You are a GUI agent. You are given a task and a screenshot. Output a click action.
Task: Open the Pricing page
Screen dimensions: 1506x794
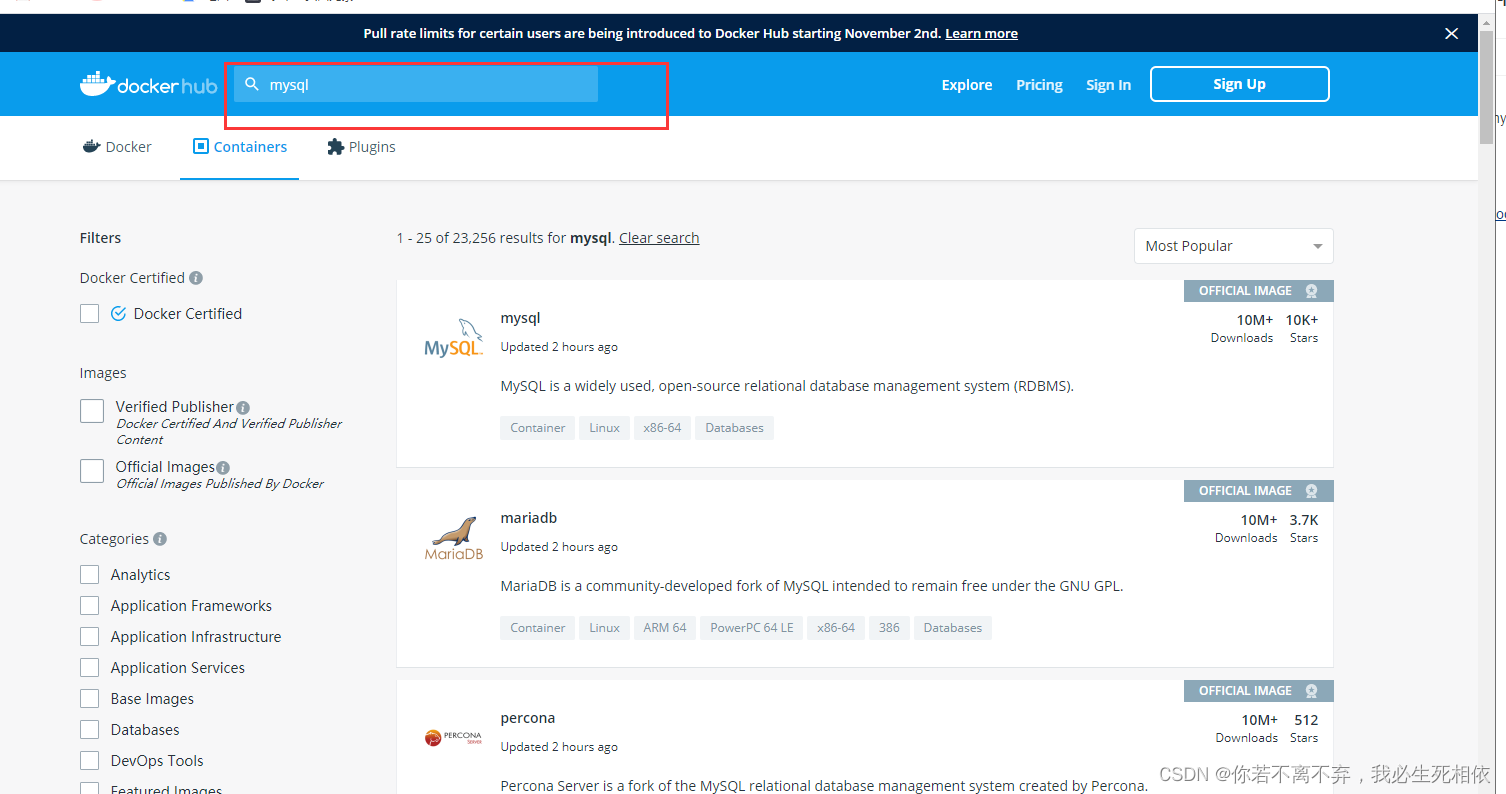point(1039,85)
